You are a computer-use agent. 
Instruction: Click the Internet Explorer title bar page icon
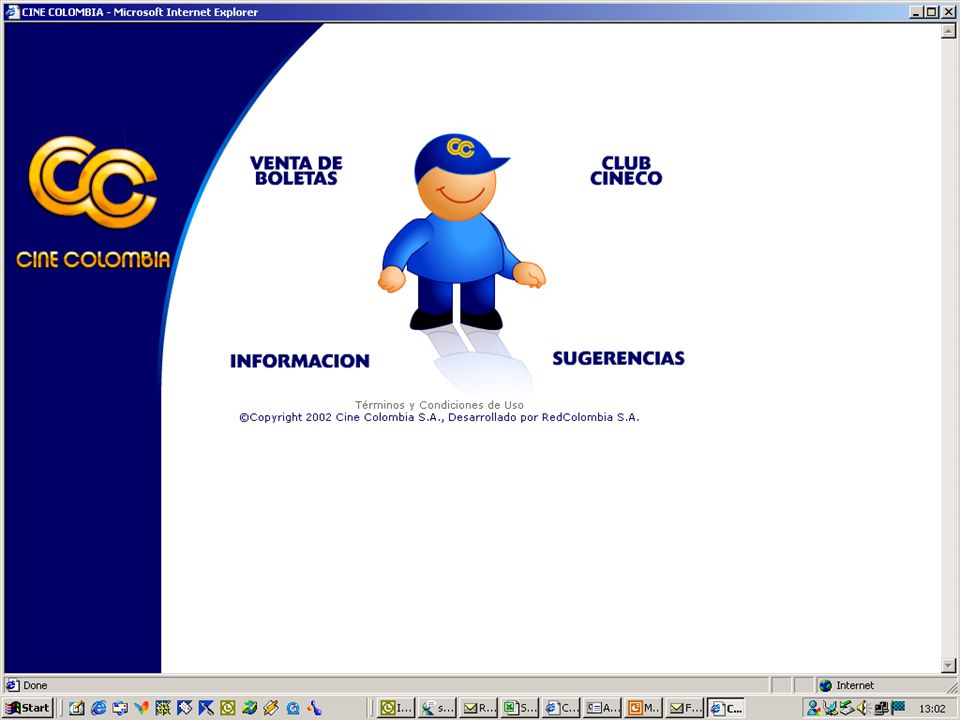(12, 12)
